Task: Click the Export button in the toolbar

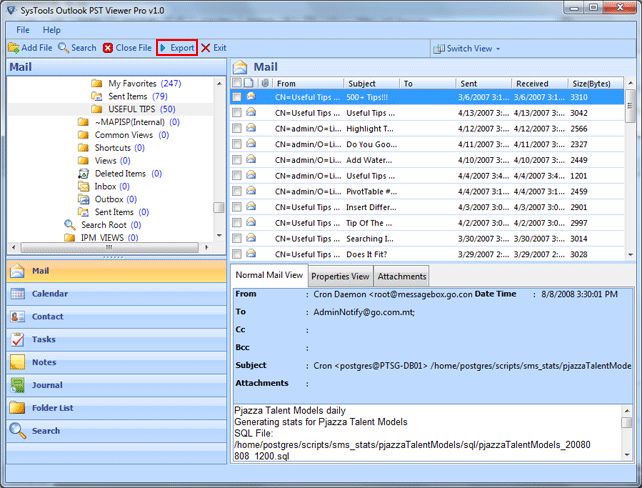Action: tap(177, 48)
